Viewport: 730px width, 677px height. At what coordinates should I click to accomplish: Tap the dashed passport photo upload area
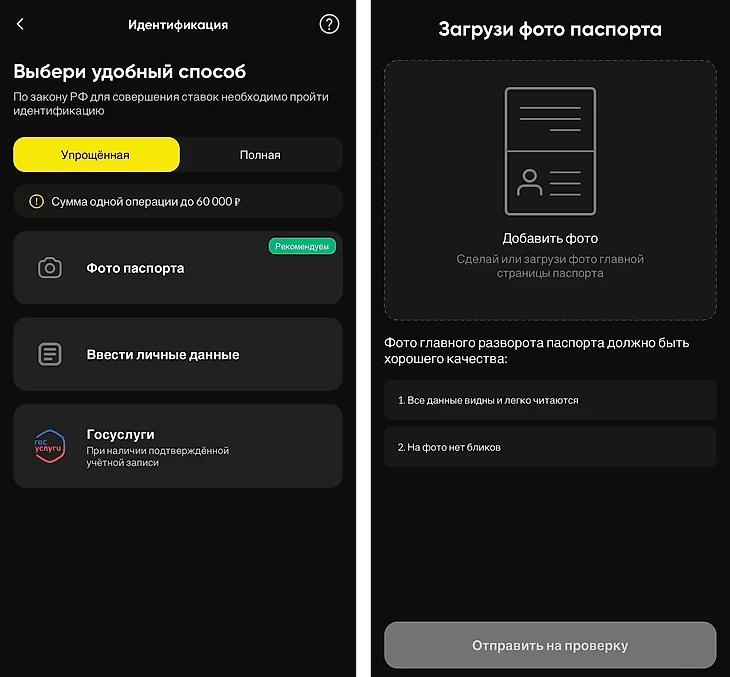point(550,190)
